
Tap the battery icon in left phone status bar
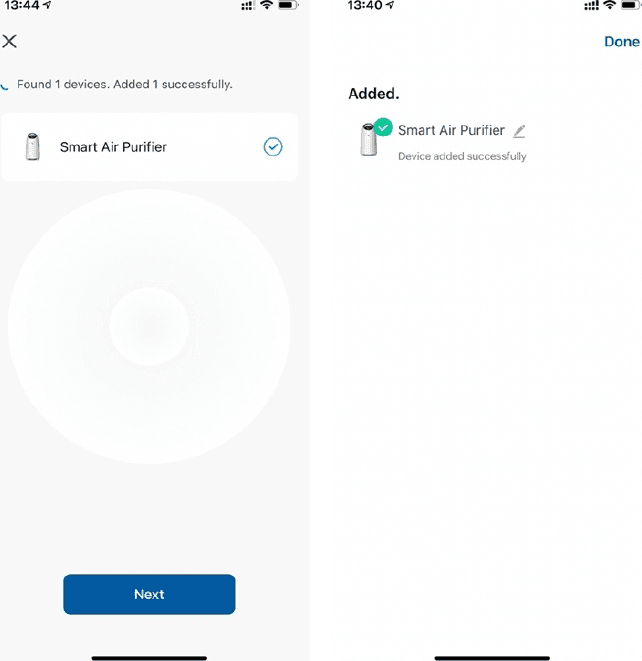click(288, 5)
